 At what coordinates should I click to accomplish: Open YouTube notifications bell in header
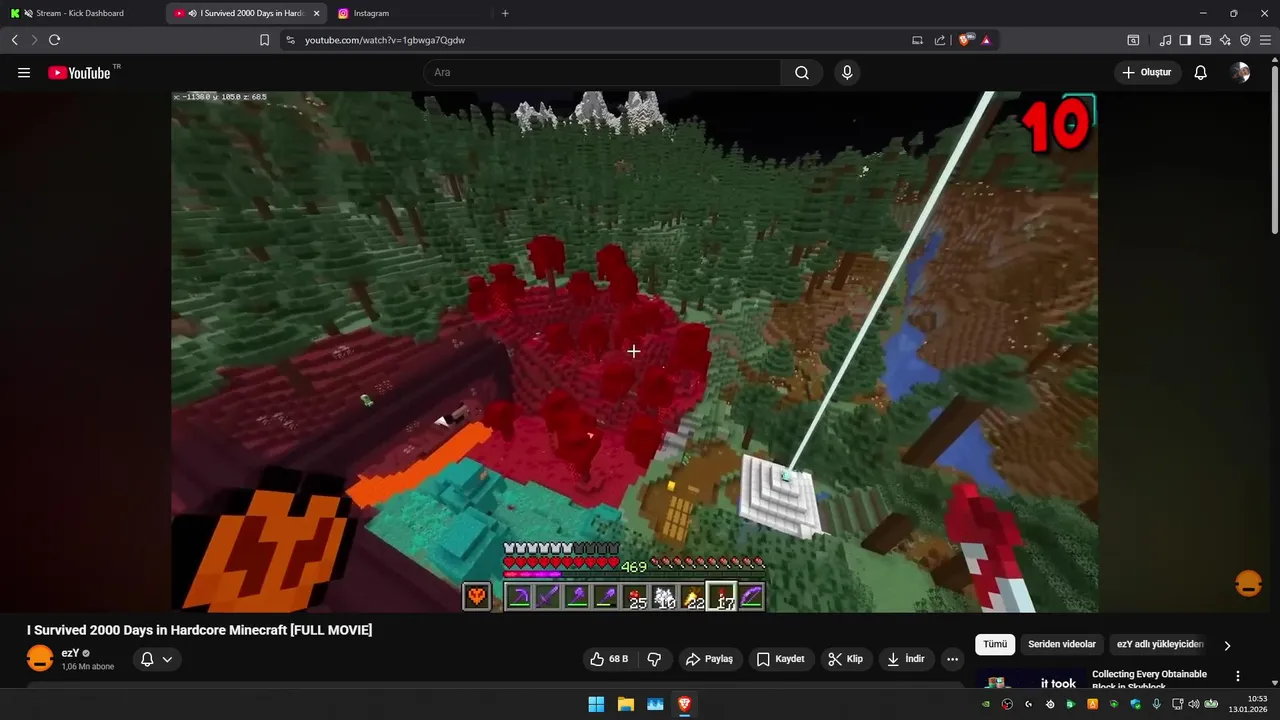tap(1201, 73)
